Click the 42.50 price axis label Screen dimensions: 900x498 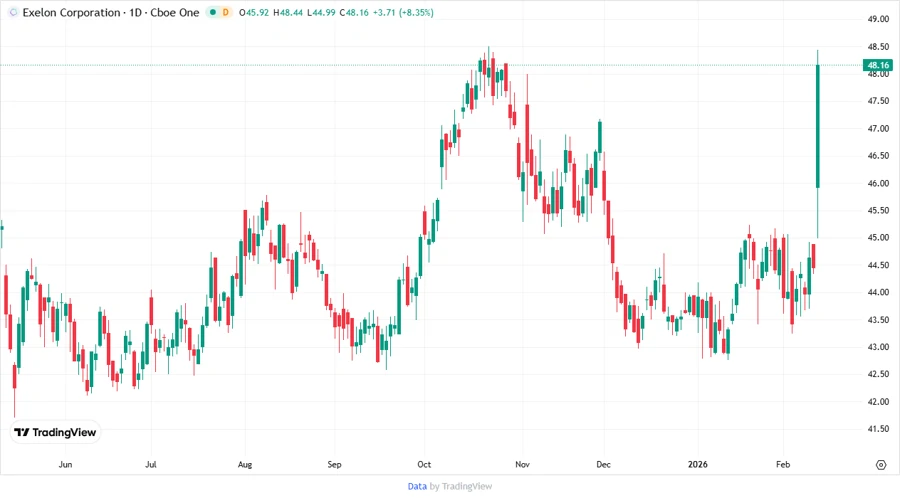click(878, 374)
